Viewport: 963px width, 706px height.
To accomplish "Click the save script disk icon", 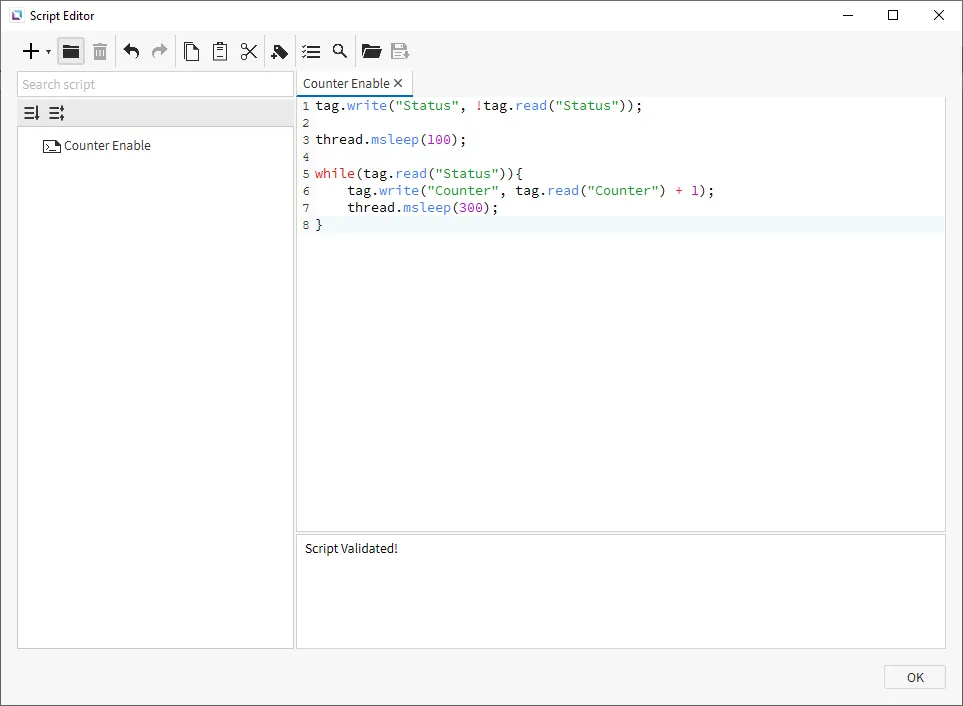I will point(400,51).
